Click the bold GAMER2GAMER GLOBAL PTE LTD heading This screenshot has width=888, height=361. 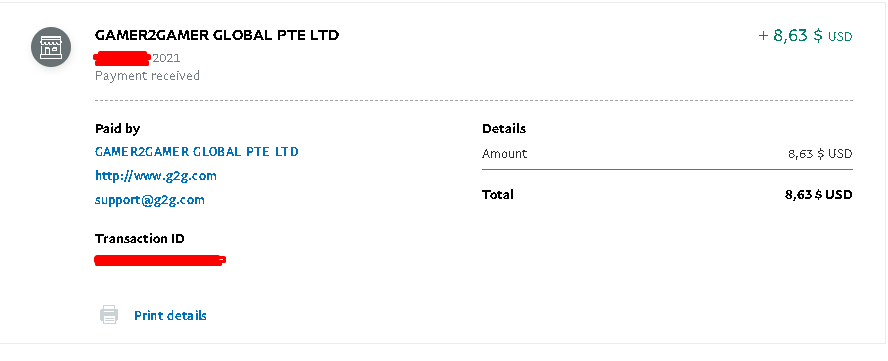(x=217, y=35)
